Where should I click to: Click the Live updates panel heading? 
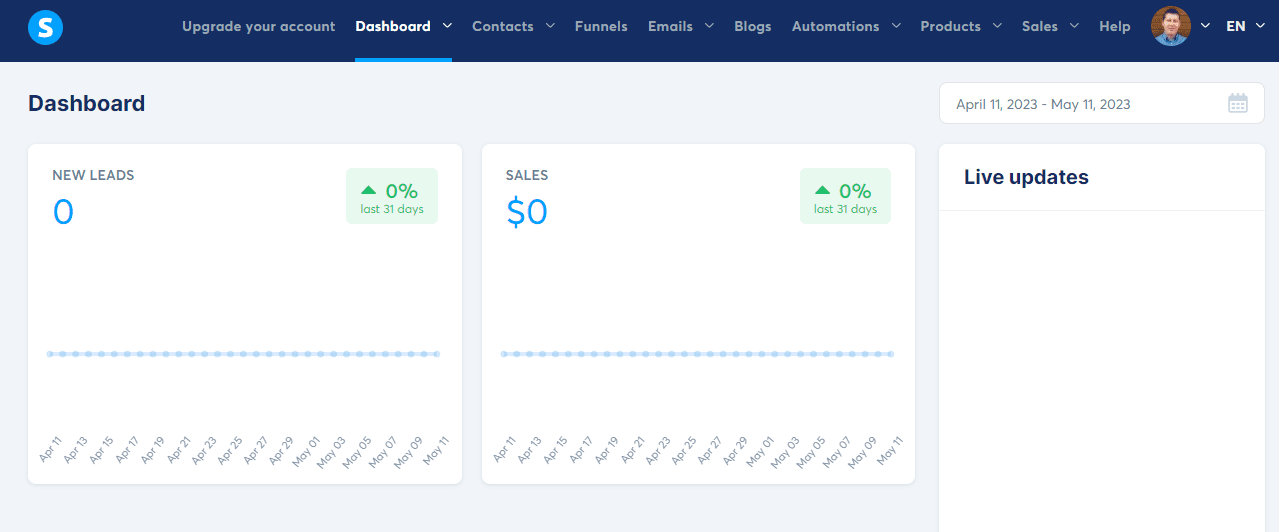1026,177
